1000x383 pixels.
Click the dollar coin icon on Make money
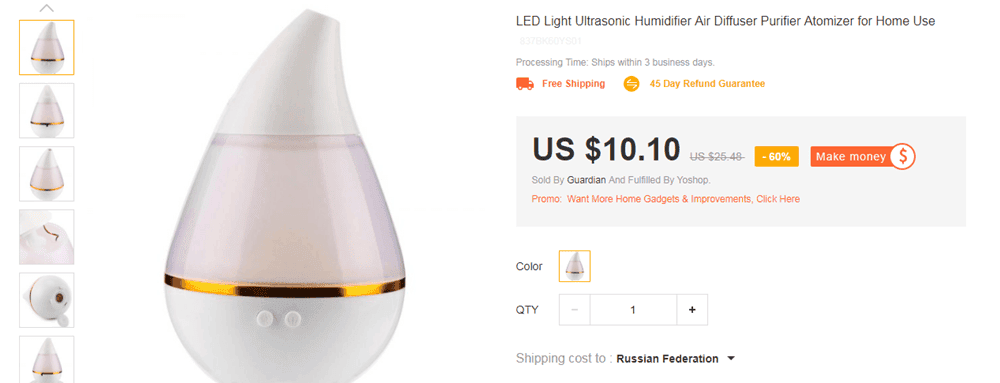coord(902,156)
